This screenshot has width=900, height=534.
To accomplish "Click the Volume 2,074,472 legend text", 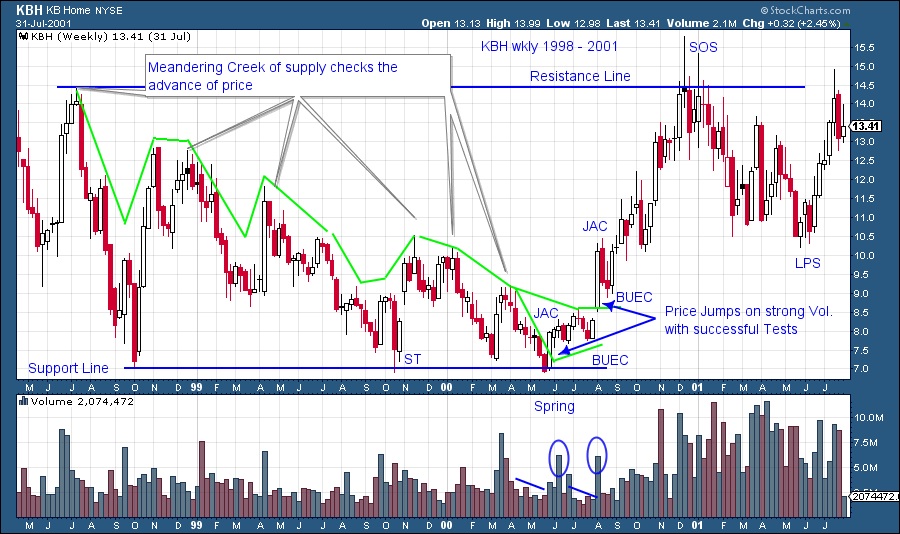I will 82,401.
